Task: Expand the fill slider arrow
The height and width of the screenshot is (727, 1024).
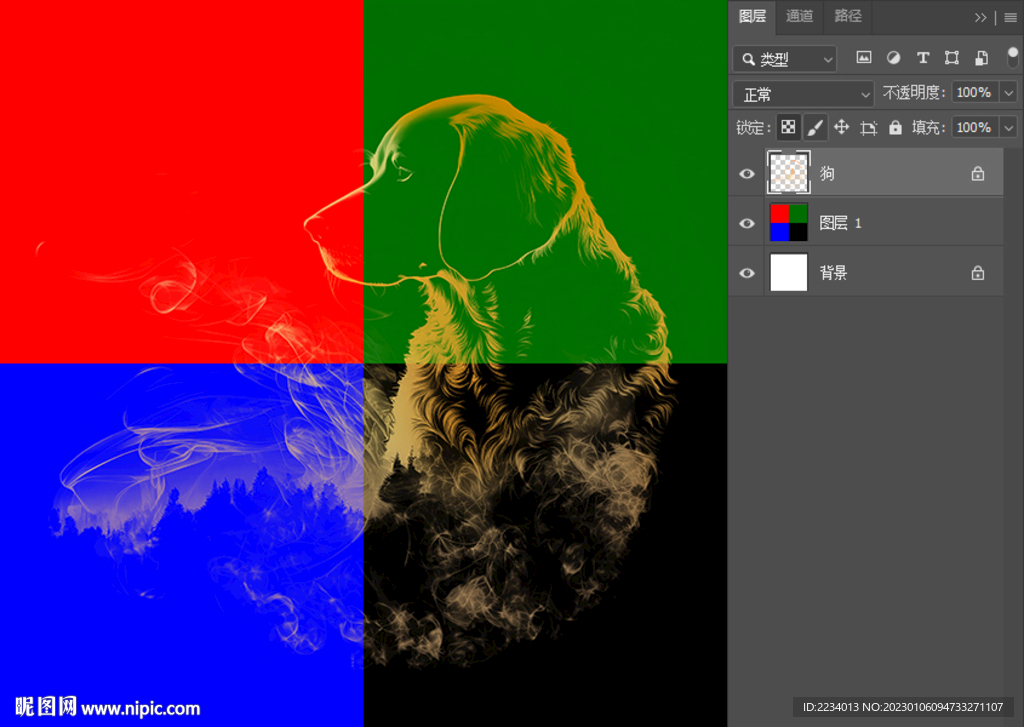Action: pyautogui.click(x=1009, y=127)
